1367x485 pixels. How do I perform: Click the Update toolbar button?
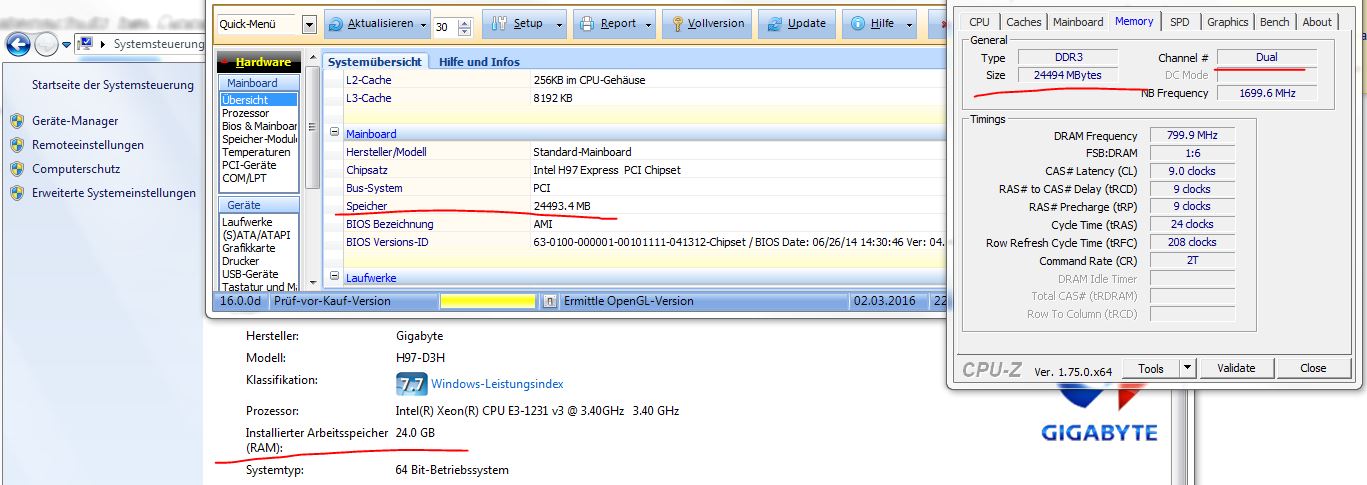(797, 24)
